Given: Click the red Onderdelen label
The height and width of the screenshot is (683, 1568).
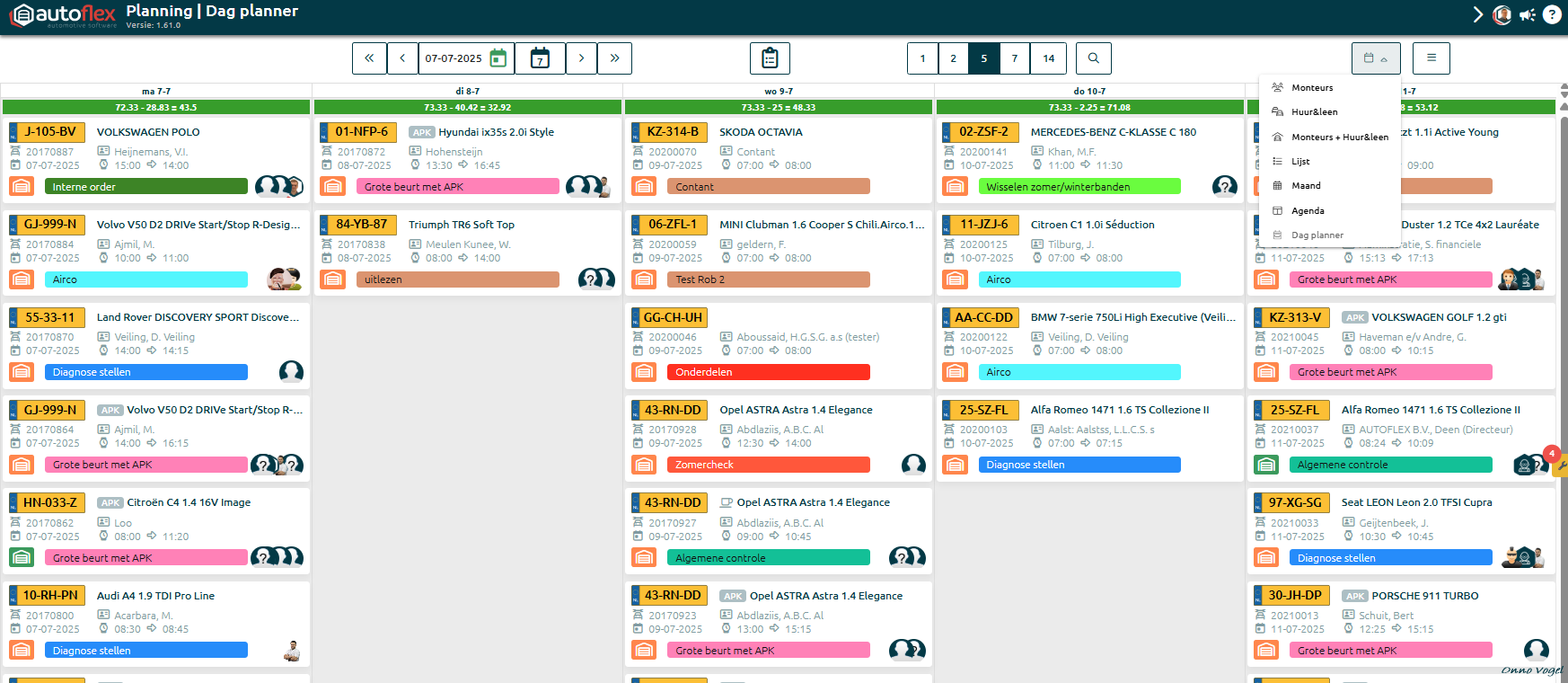Looking at the screenshot, I should 769,372.
